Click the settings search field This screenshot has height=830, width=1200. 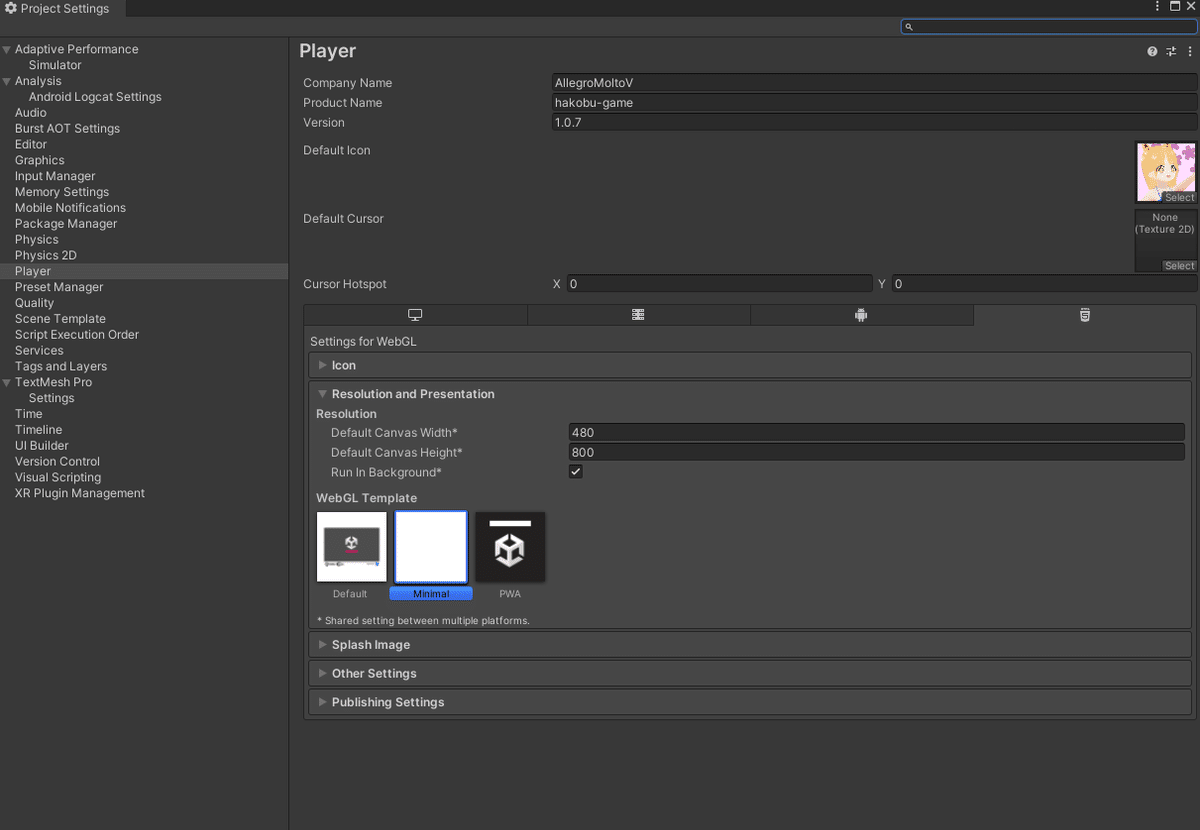(1049, 27)
